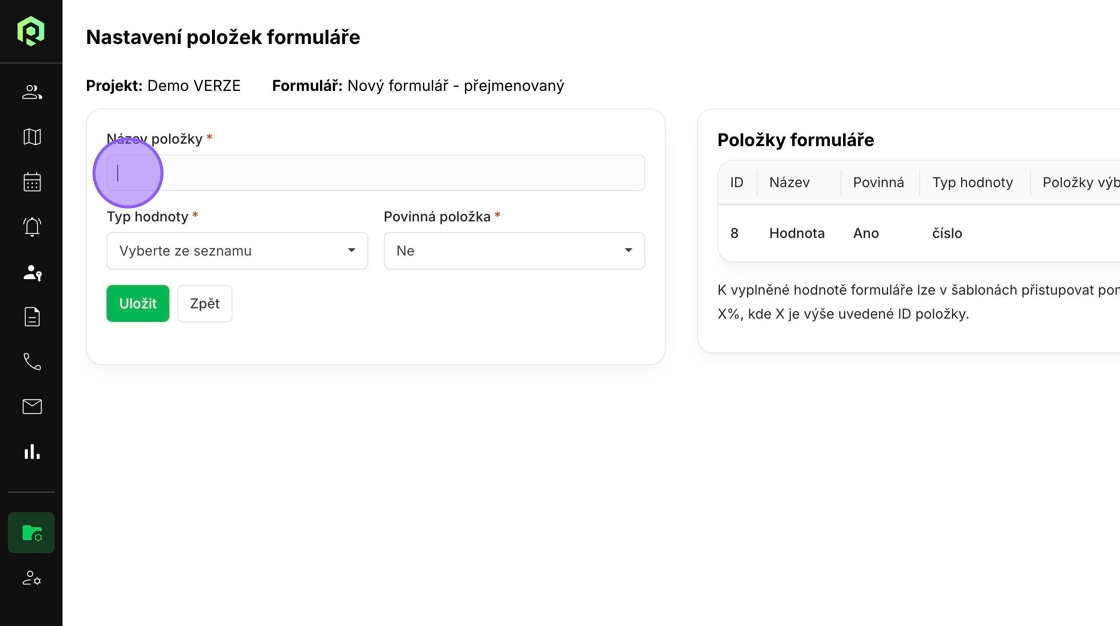
Task: Click the Zpět button
Action: click(205, 304)
